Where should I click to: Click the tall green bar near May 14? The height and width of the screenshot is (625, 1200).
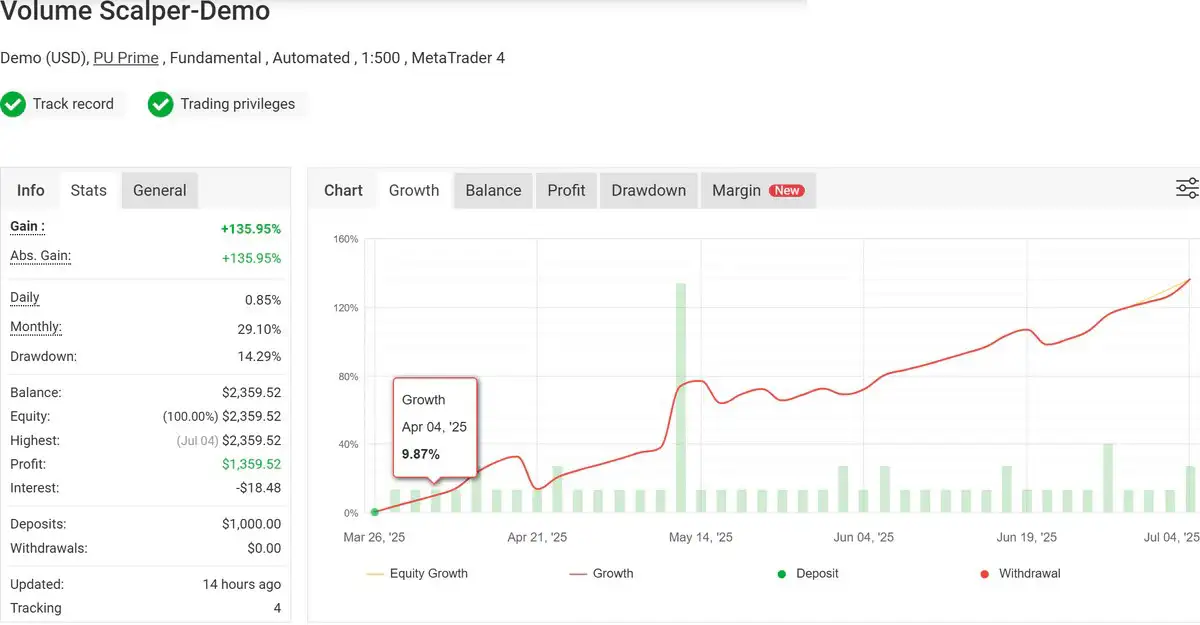(x=681, y=398)
